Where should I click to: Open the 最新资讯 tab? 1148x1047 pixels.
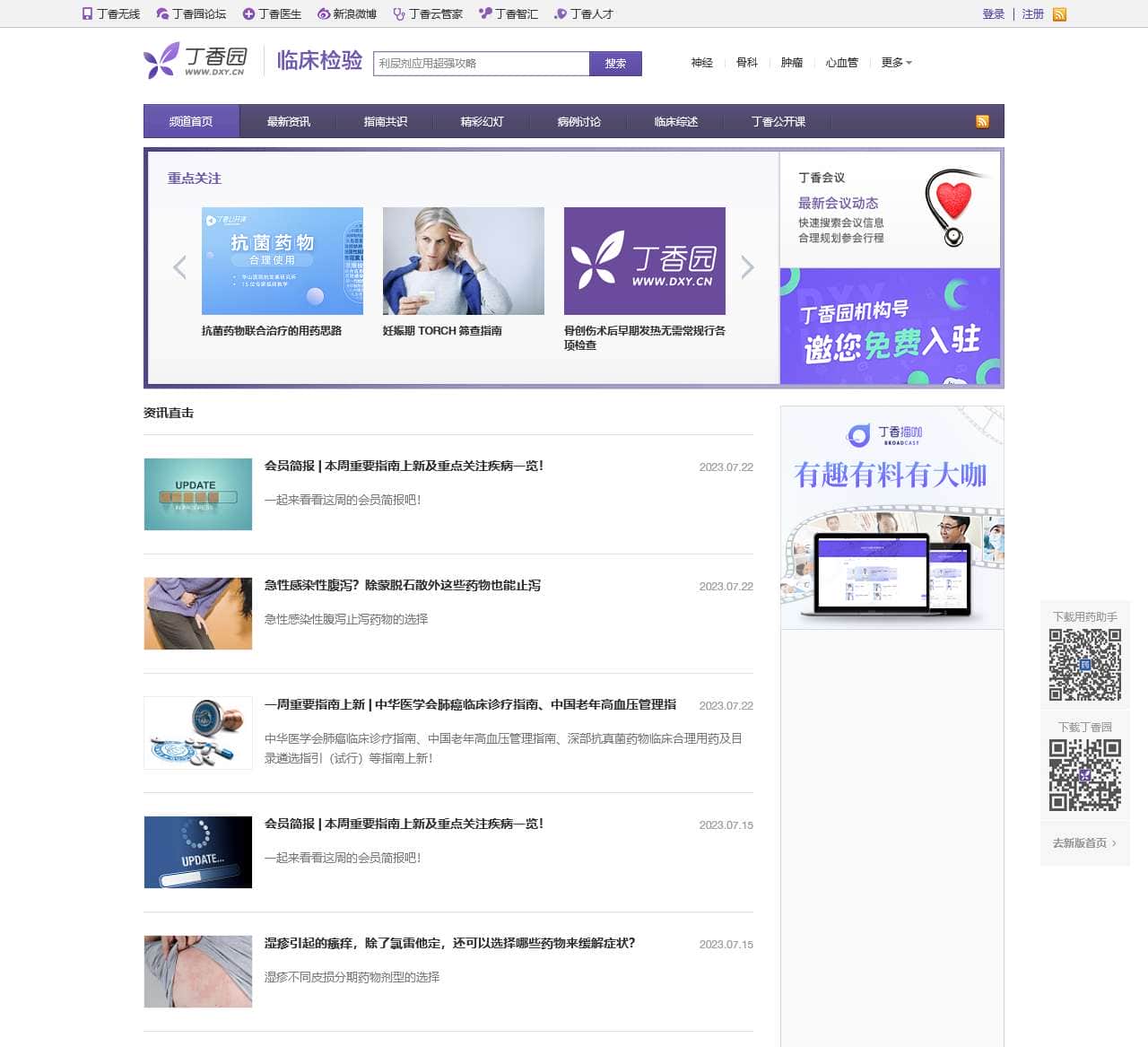[x=288, y=121]
